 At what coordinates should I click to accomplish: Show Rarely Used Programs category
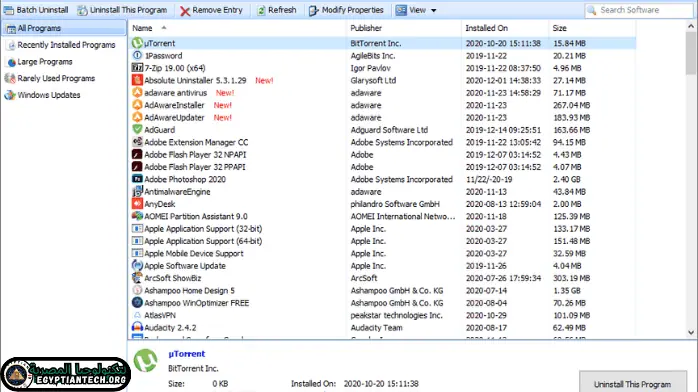click(56, 78)
